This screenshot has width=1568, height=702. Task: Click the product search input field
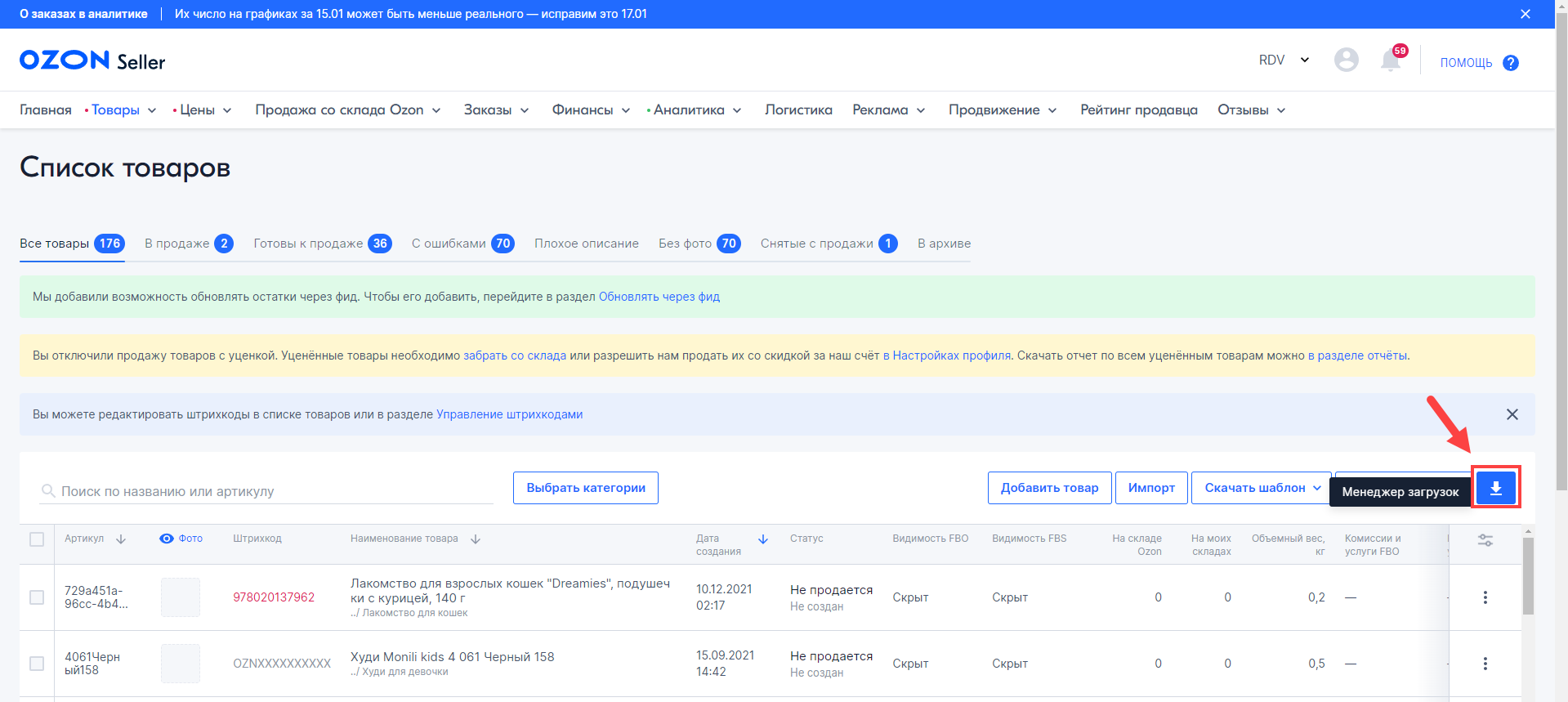pyautogui.click(x=270, y=491)
